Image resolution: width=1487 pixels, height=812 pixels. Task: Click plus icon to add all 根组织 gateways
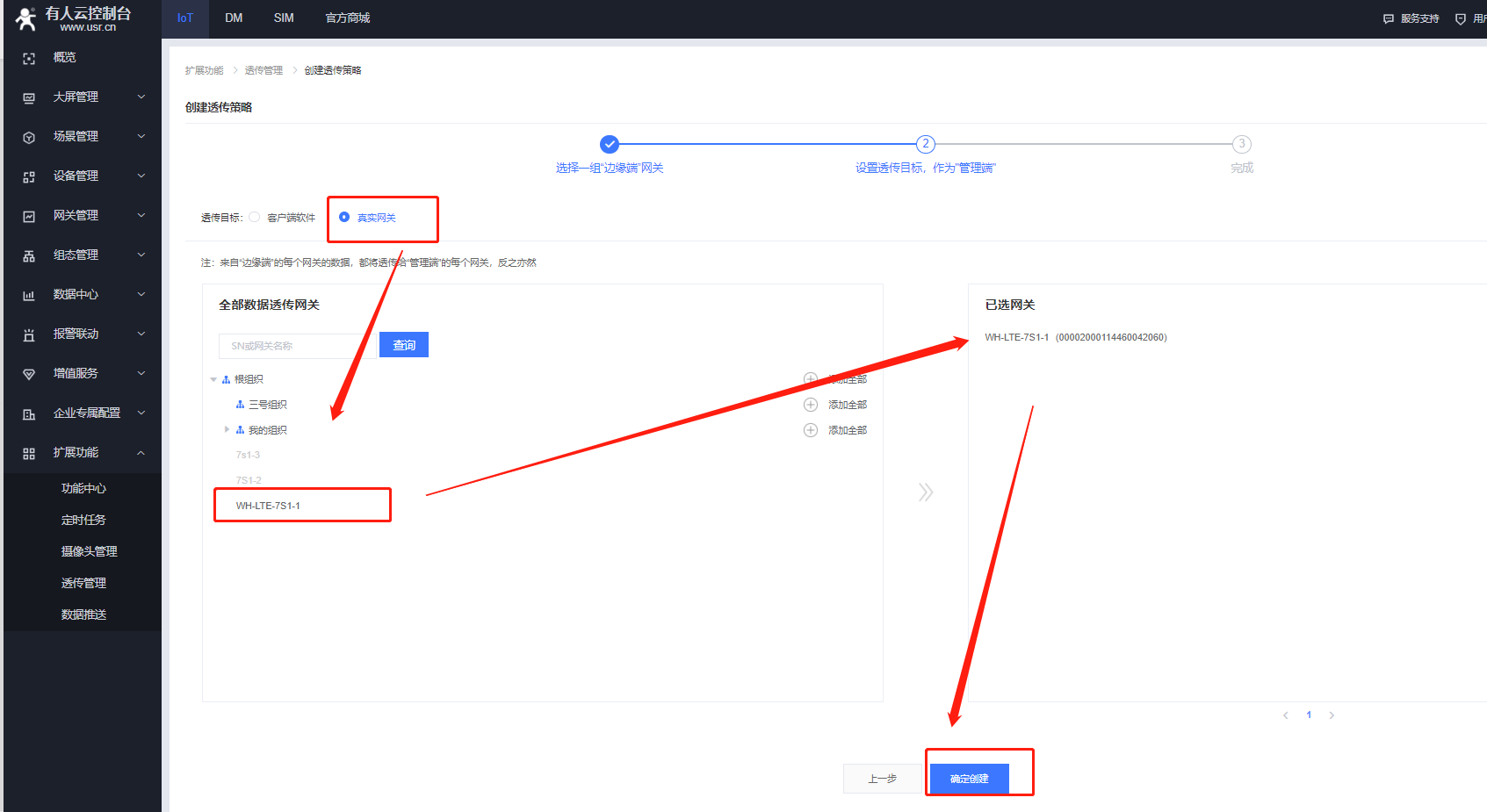point(811,379)
